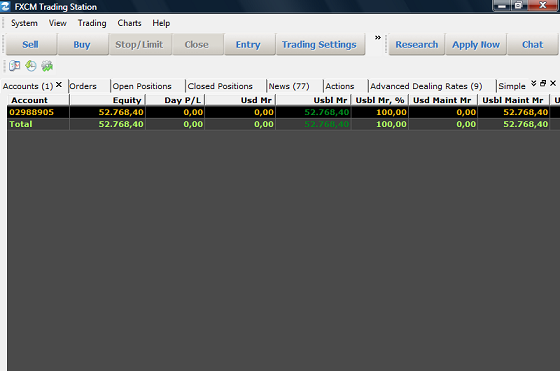
Task: Click the Apply Now button
Action: coord(476,44)
